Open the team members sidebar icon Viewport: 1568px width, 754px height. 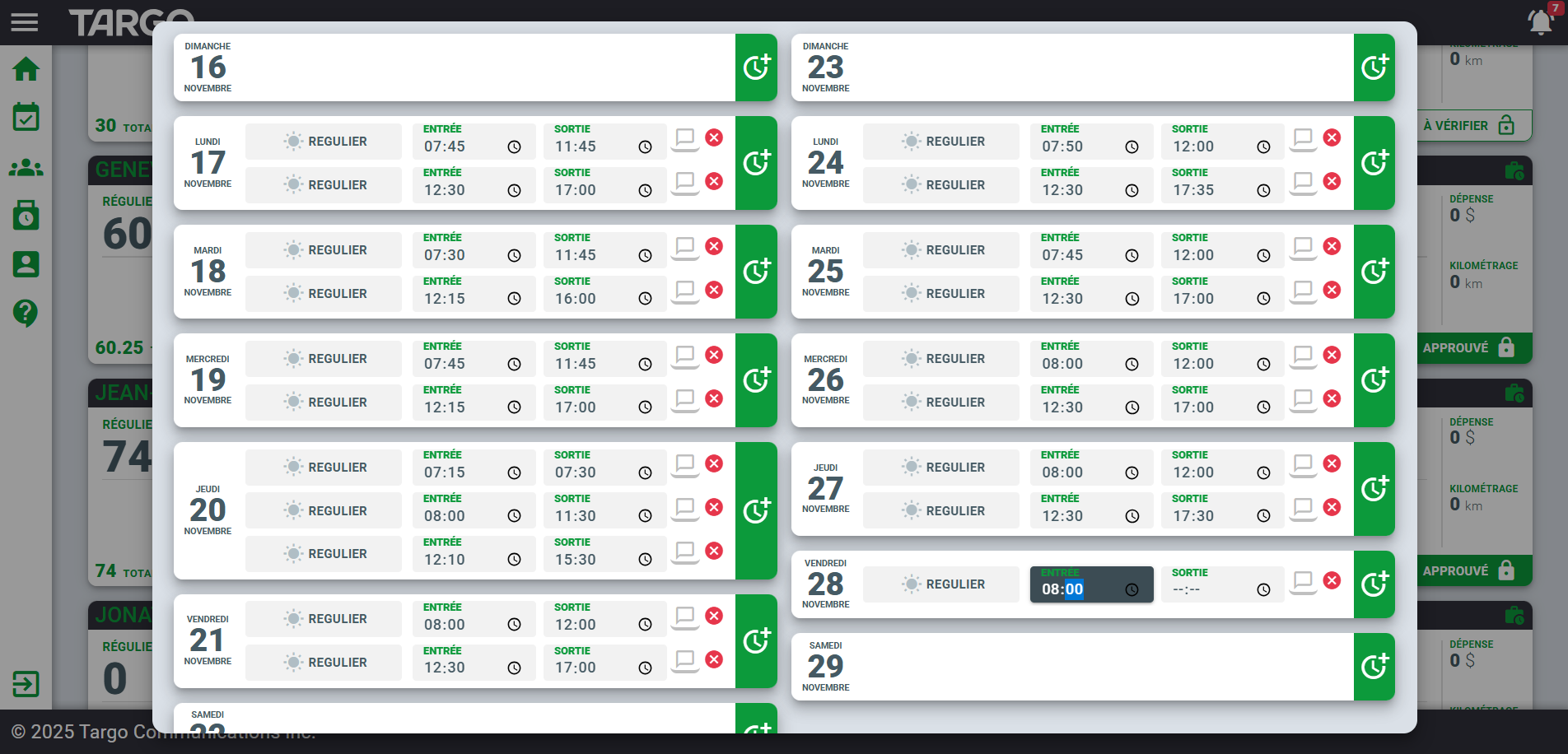26,168
